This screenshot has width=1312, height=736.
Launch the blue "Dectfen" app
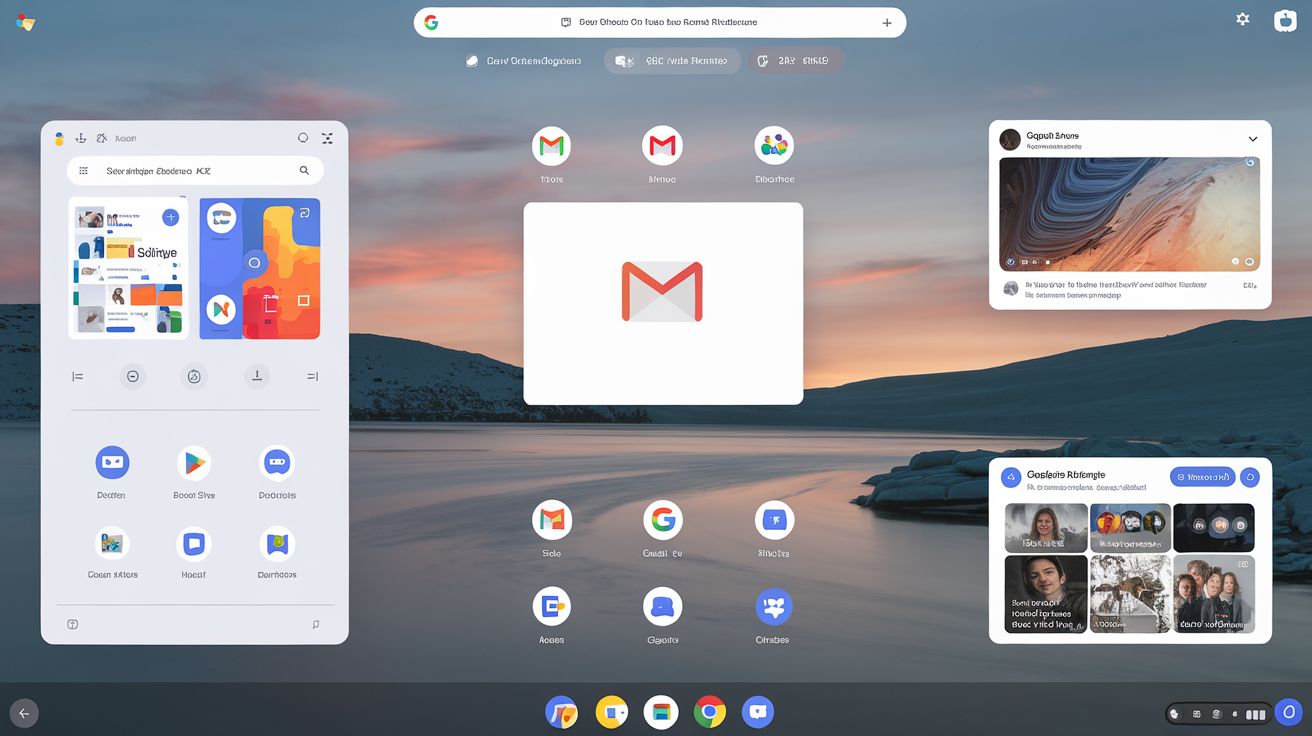point(112,462)
